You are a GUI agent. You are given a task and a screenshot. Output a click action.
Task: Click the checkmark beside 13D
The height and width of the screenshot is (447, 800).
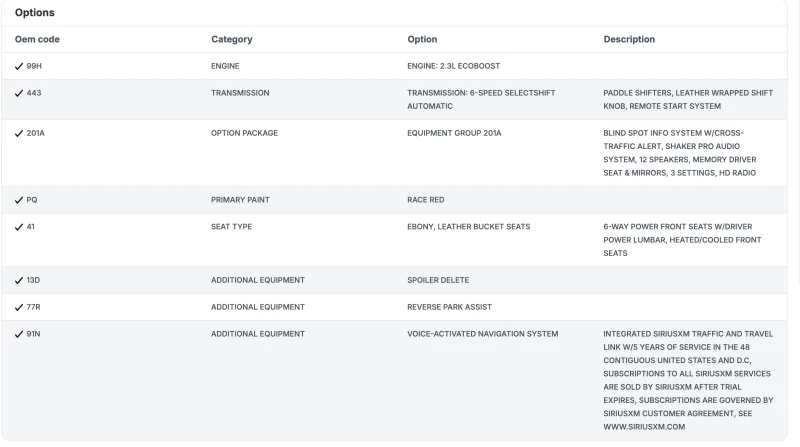19,280
